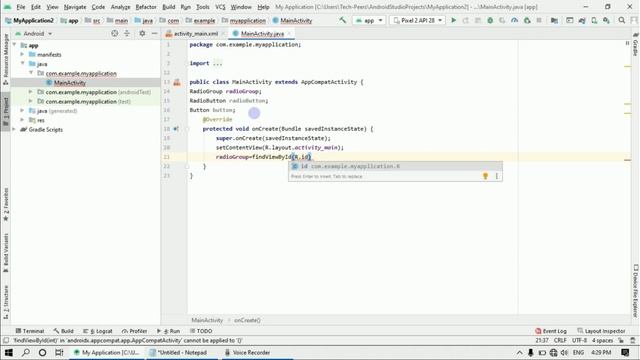Viewport: 640px width, 360px height.
Task: Open Task View on the taskbar
Action: pyautogui.click(x=59, y=352)
